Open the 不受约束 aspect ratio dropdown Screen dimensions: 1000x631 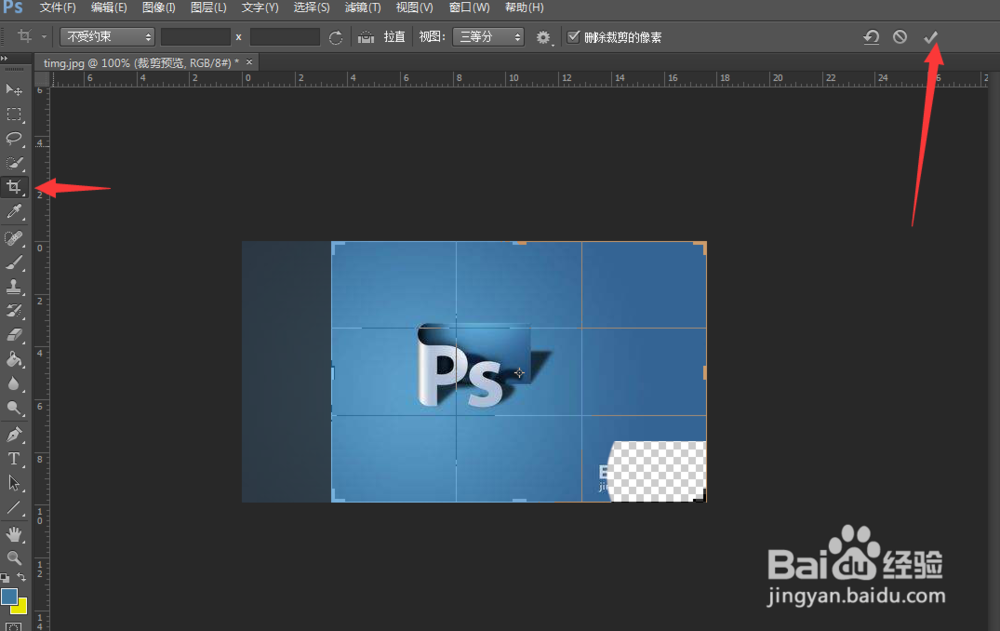[x=107, y=37]
